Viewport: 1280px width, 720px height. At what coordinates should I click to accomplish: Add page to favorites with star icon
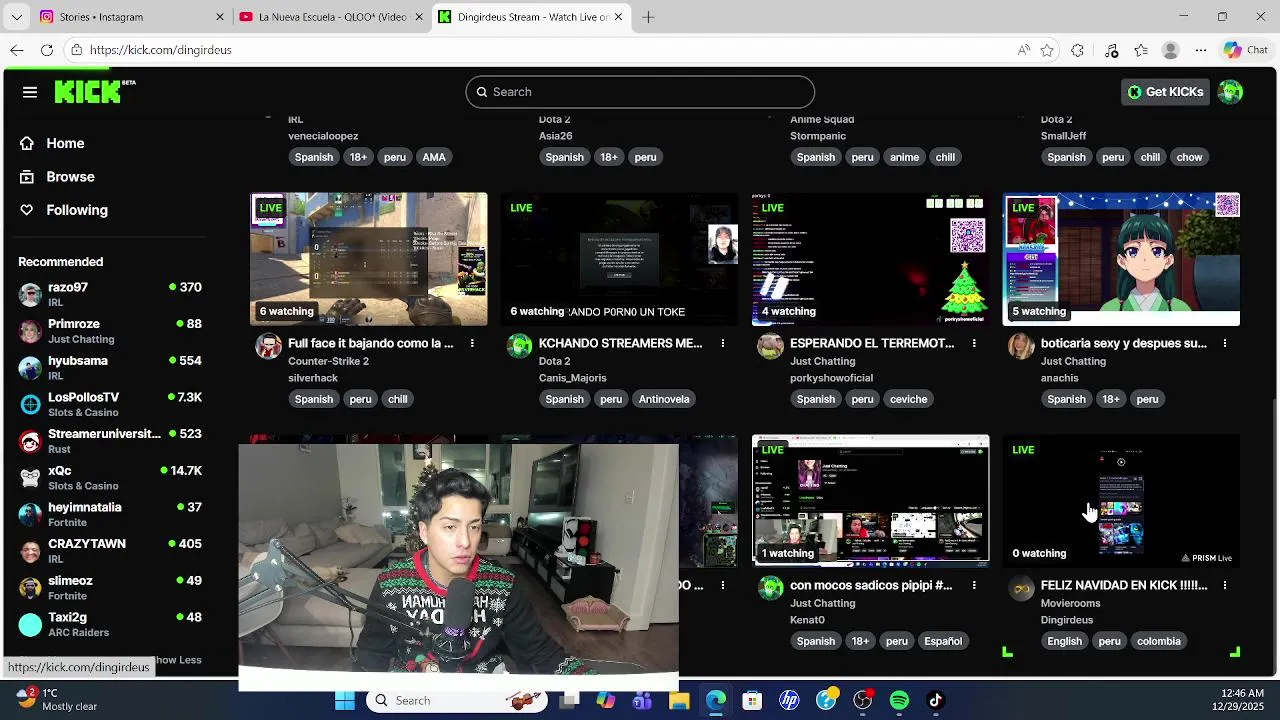point(1047,50)
